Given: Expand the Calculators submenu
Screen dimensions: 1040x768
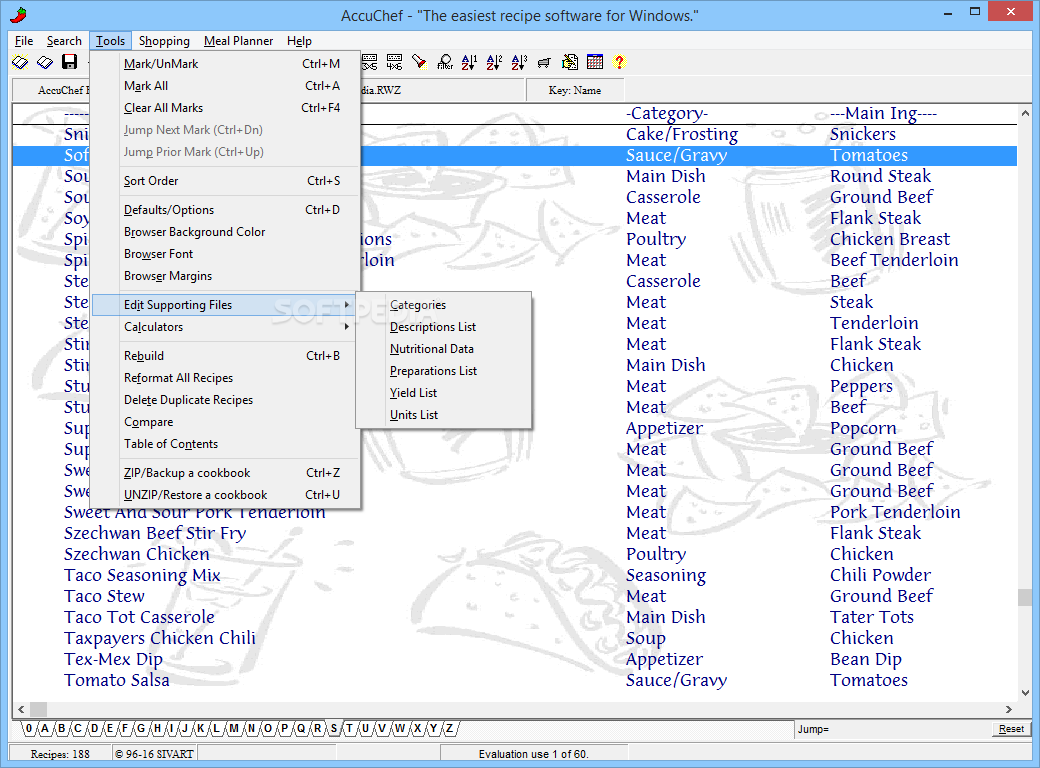Looking at the screenshot, I should pyautogui.click(x=226, y=326).
